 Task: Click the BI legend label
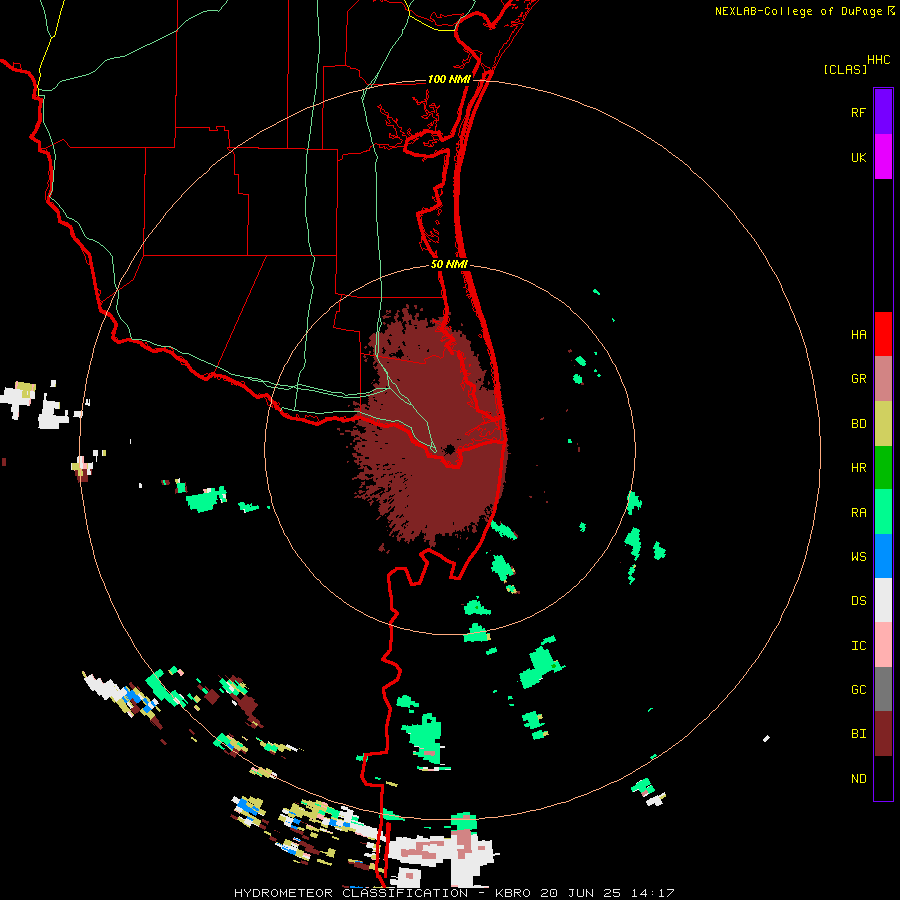859,734
